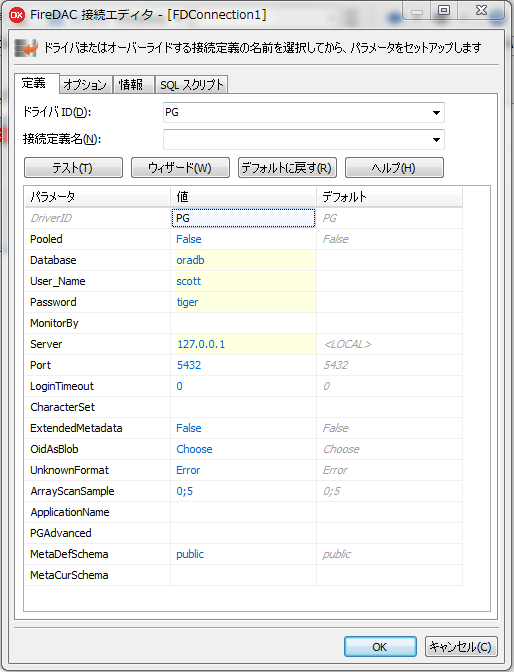Click the LoginTimeout parameter name
The width and height of the screenshot is (514, 672).
click(x=62, y=386)
